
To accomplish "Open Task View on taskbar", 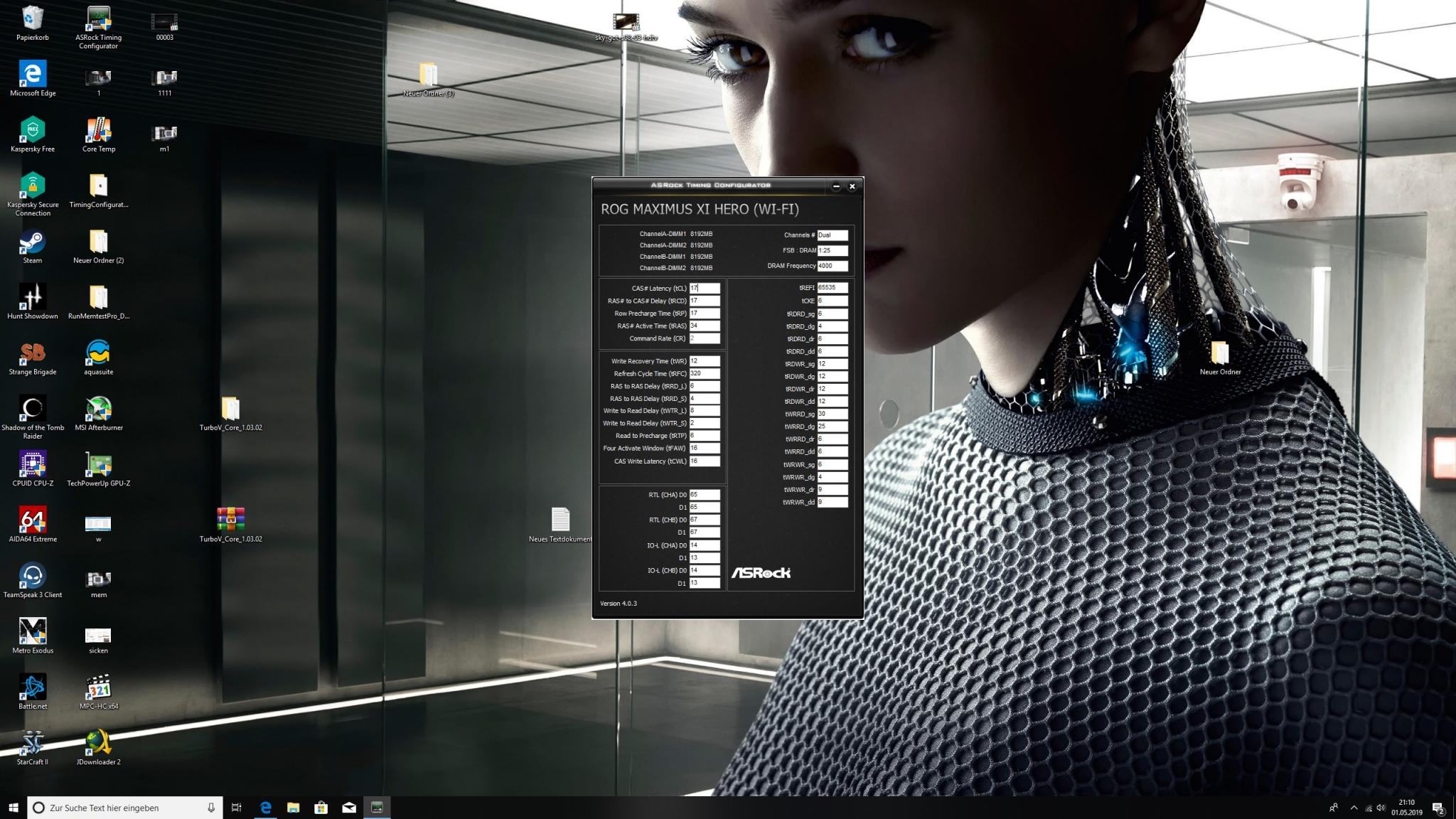I will coord(237,808).
